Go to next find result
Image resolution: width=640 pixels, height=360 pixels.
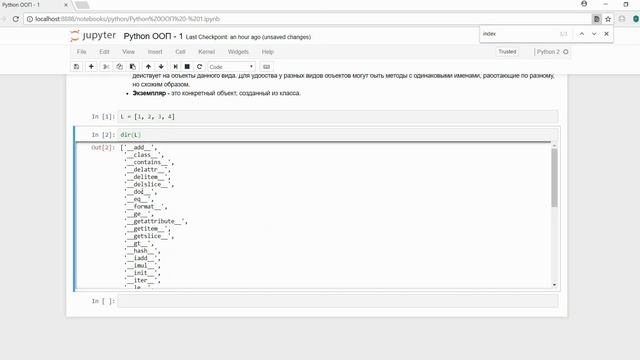594,34
